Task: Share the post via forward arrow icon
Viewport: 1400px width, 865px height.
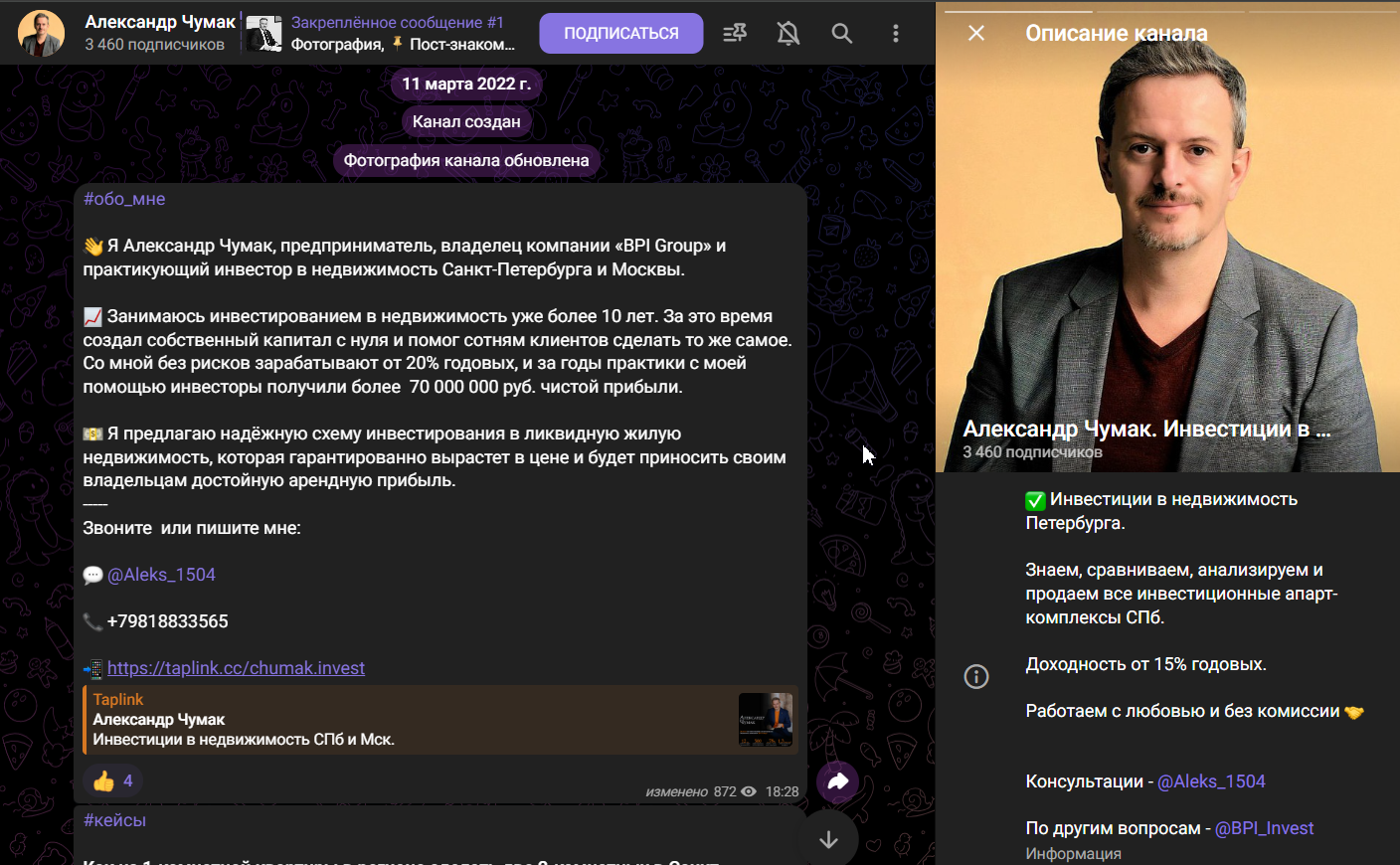Action: click(x=837, y=781)
